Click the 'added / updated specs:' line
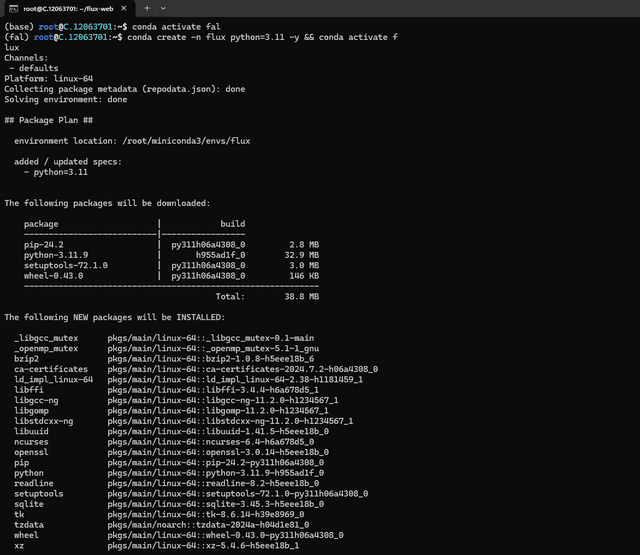 tap(68, 162)
